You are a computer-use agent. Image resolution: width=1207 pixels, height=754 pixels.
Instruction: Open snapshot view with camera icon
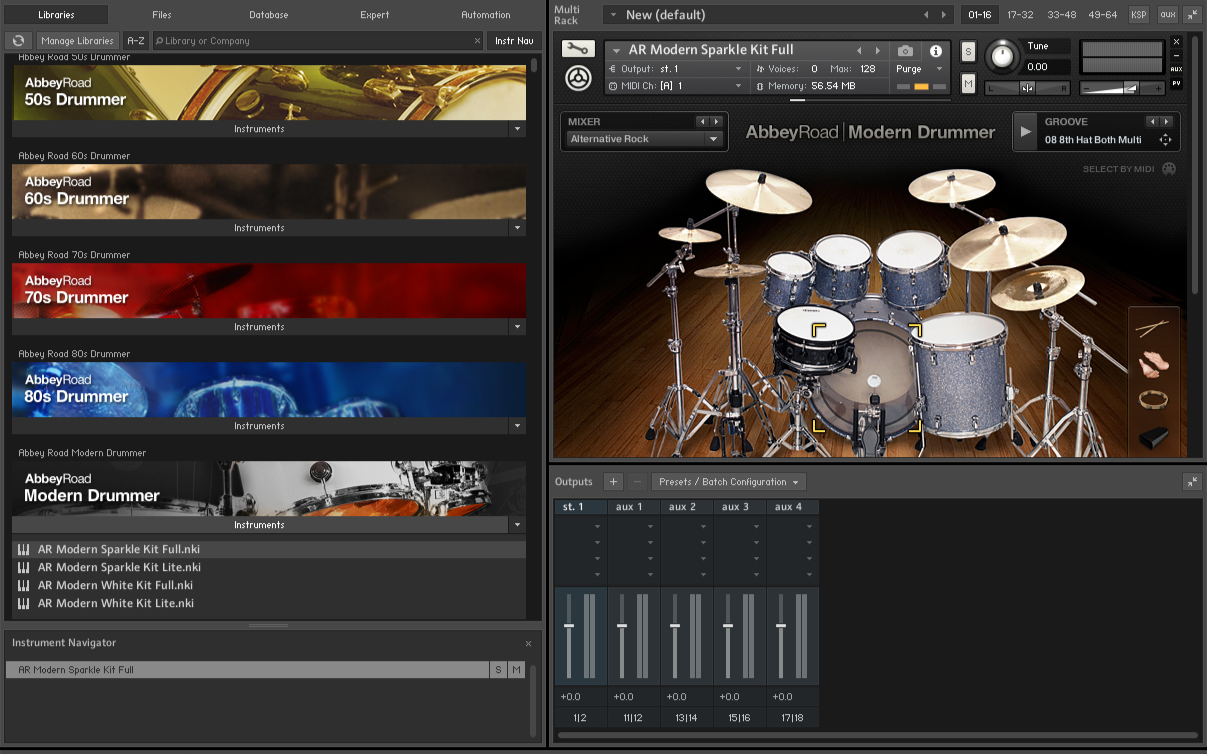(905, 51)
